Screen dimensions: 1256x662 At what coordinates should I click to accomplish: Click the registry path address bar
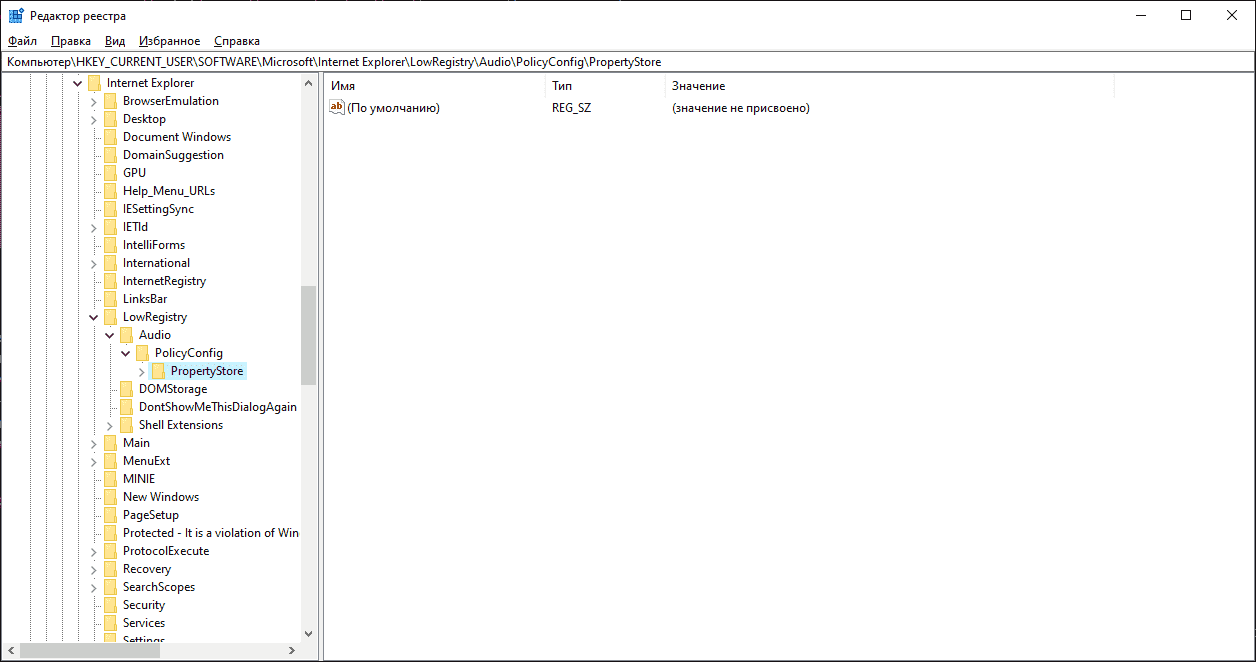[x=628, y=62]
